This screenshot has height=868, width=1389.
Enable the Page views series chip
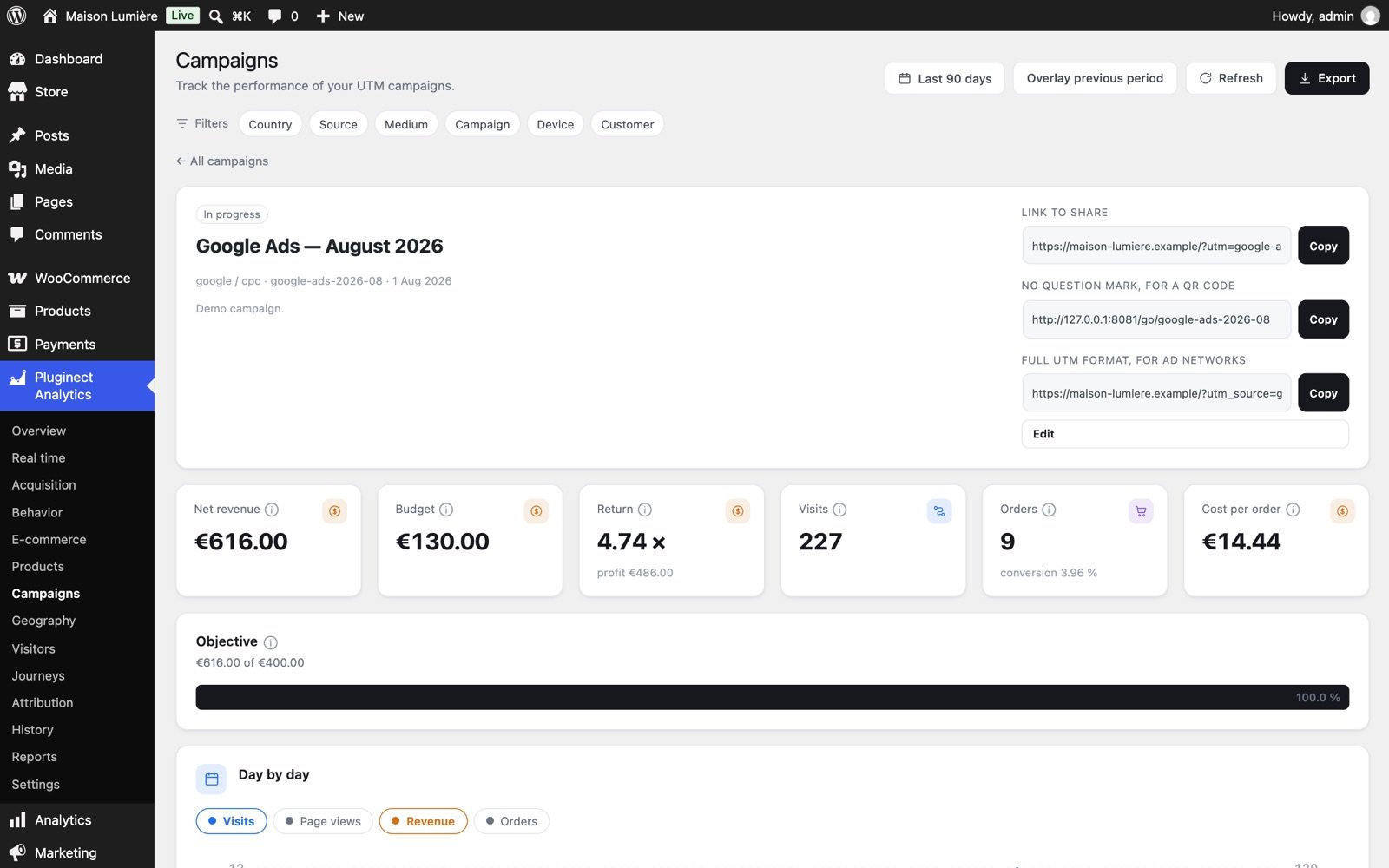pos(323,821)
